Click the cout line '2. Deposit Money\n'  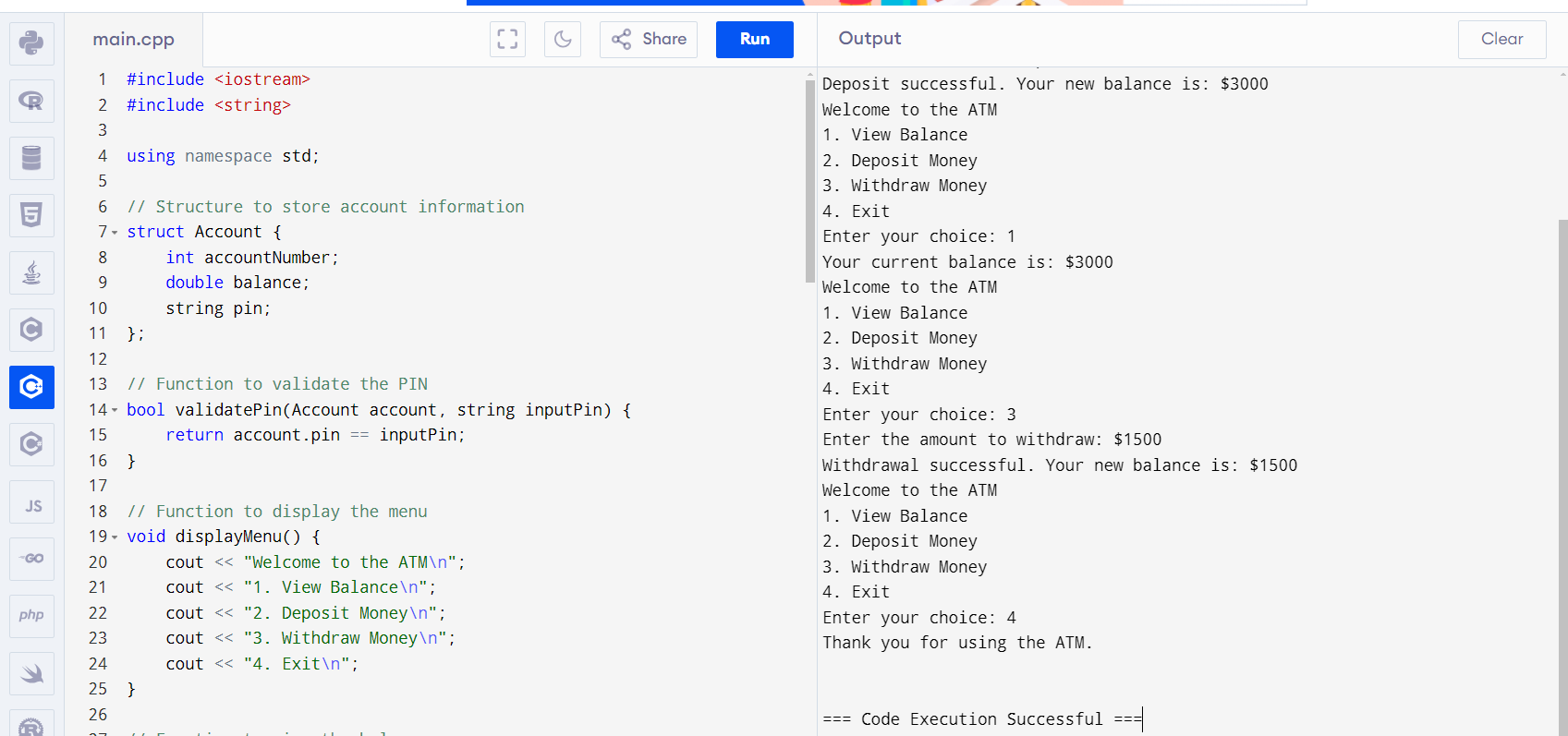(306, 613)
